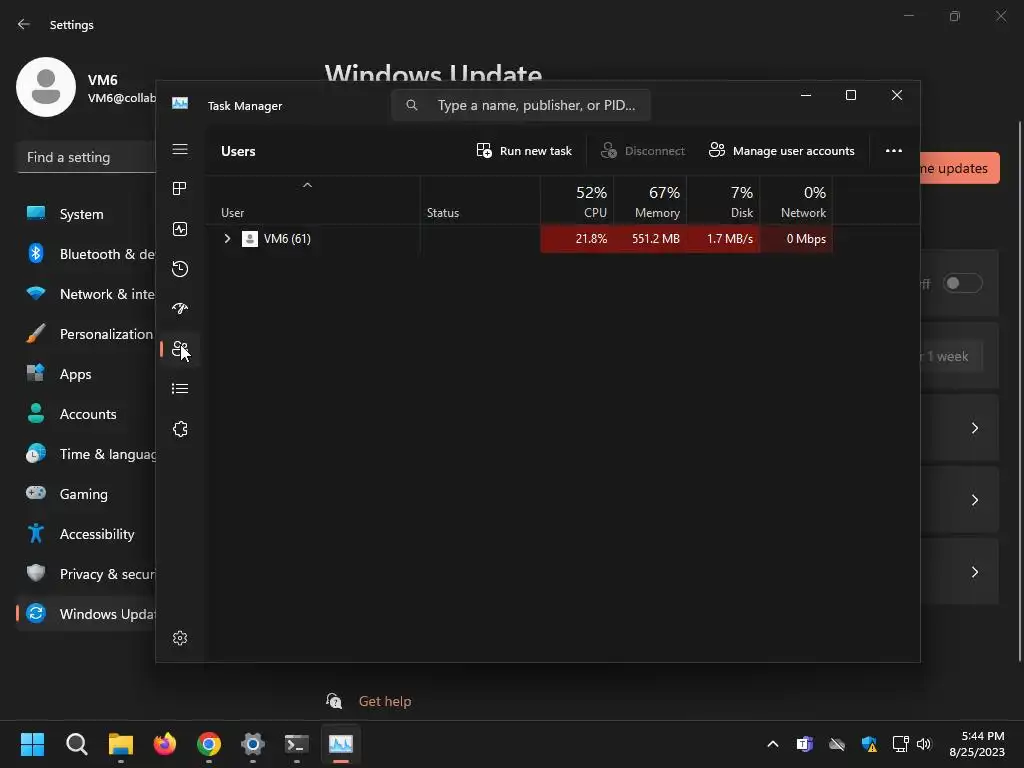
Task: Show hidden system tray icons
Action: point(773,744)
